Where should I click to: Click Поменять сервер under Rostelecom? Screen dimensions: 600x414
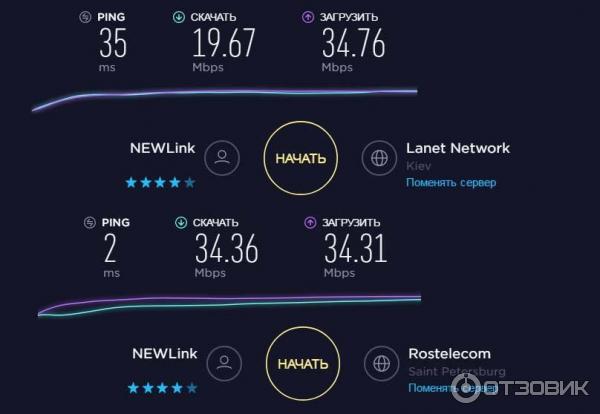(452, 388)
